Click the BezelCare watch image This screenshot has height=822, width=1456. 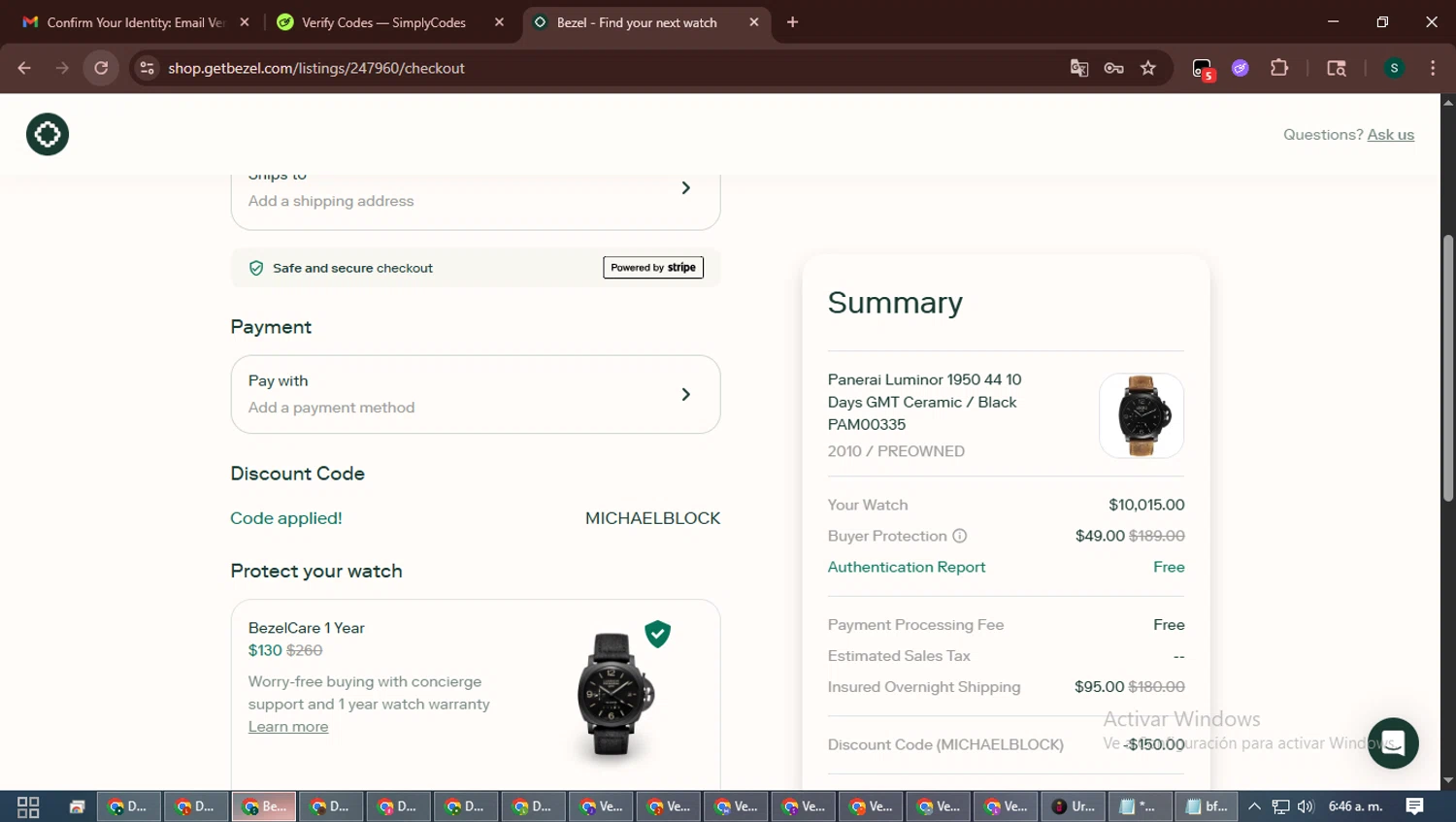(x=615, y=693)
